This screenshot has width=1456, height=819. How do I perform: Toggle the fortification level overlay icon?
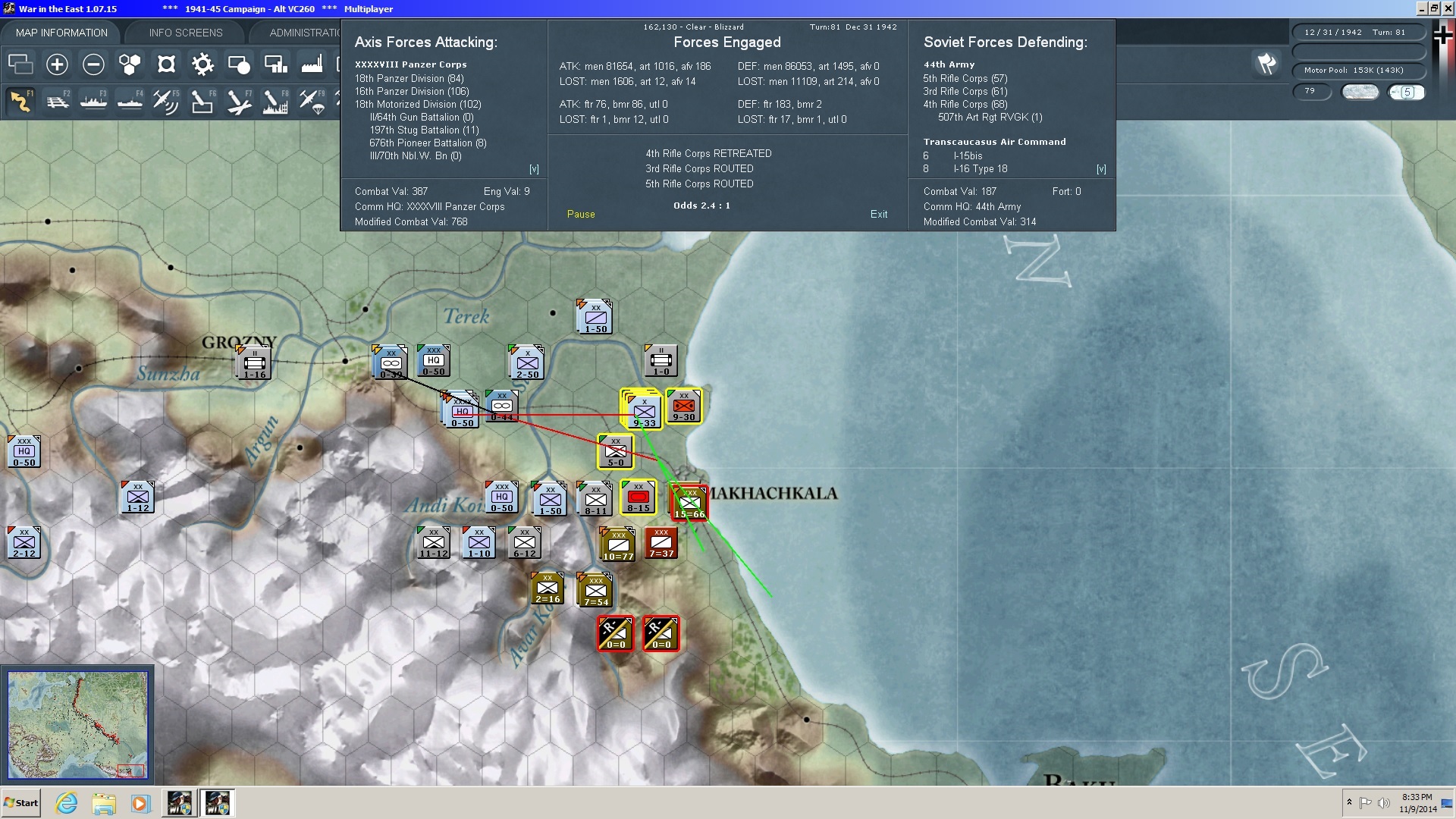[x=166, y=64]
